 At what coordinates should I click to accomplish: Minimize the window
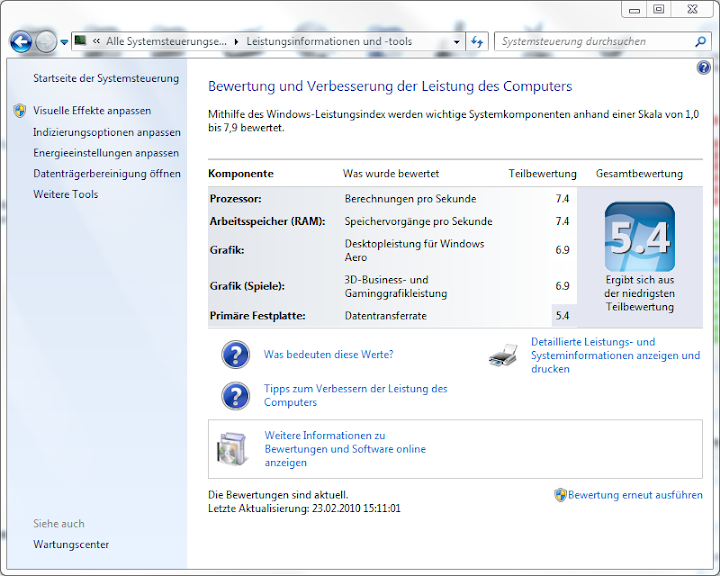coord(634,10)
